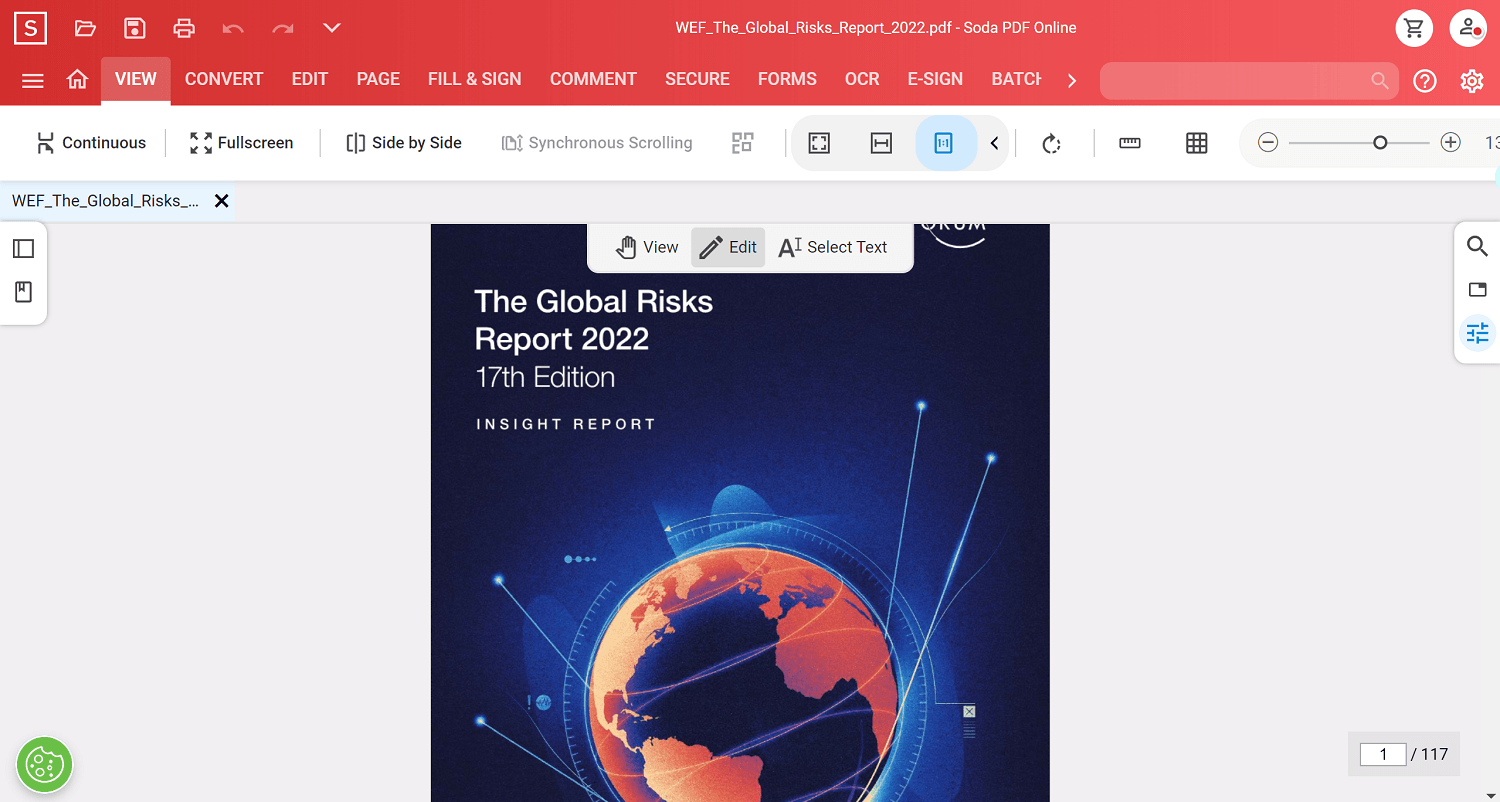Image resolution: width=1500 pixels, height=802 pixels.
Task: Switch to the COMMENT tab
Action: pos(593,79)
